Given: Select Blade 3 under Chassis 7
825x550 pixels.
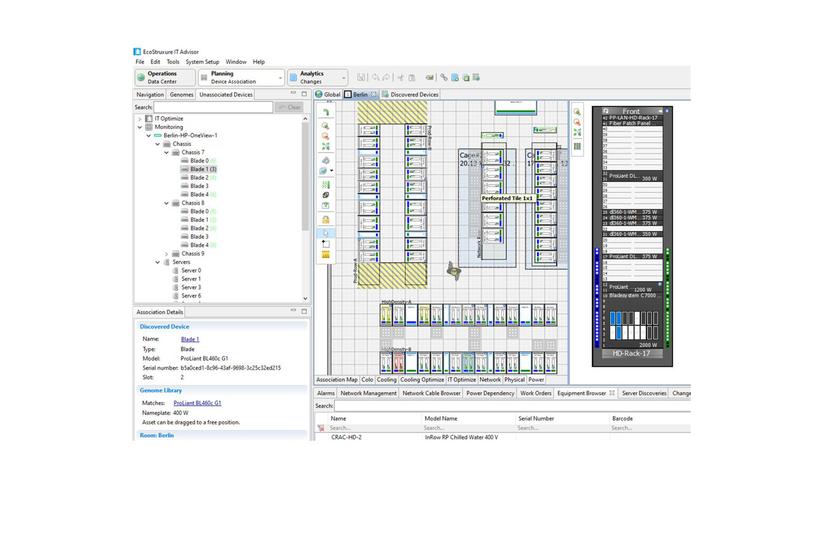Looking at the screenshot, I should tap(199, 186).
